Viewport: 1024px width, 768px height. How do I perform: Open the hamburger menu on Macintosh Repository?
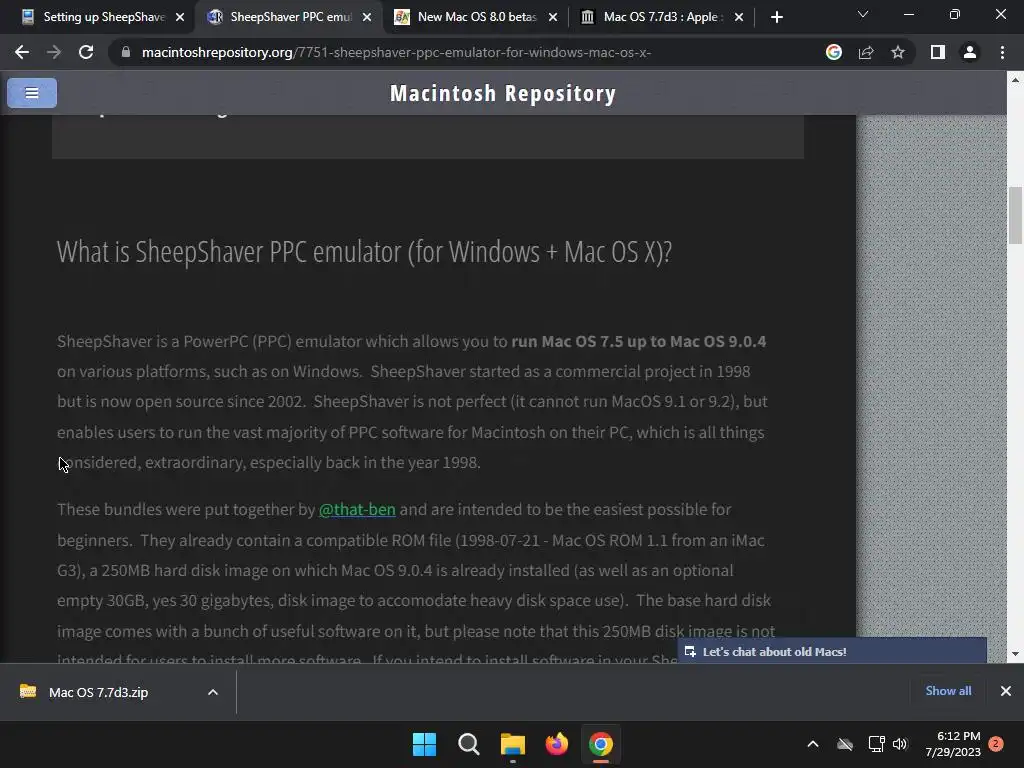pyautogui.click(x=32, y=93)
